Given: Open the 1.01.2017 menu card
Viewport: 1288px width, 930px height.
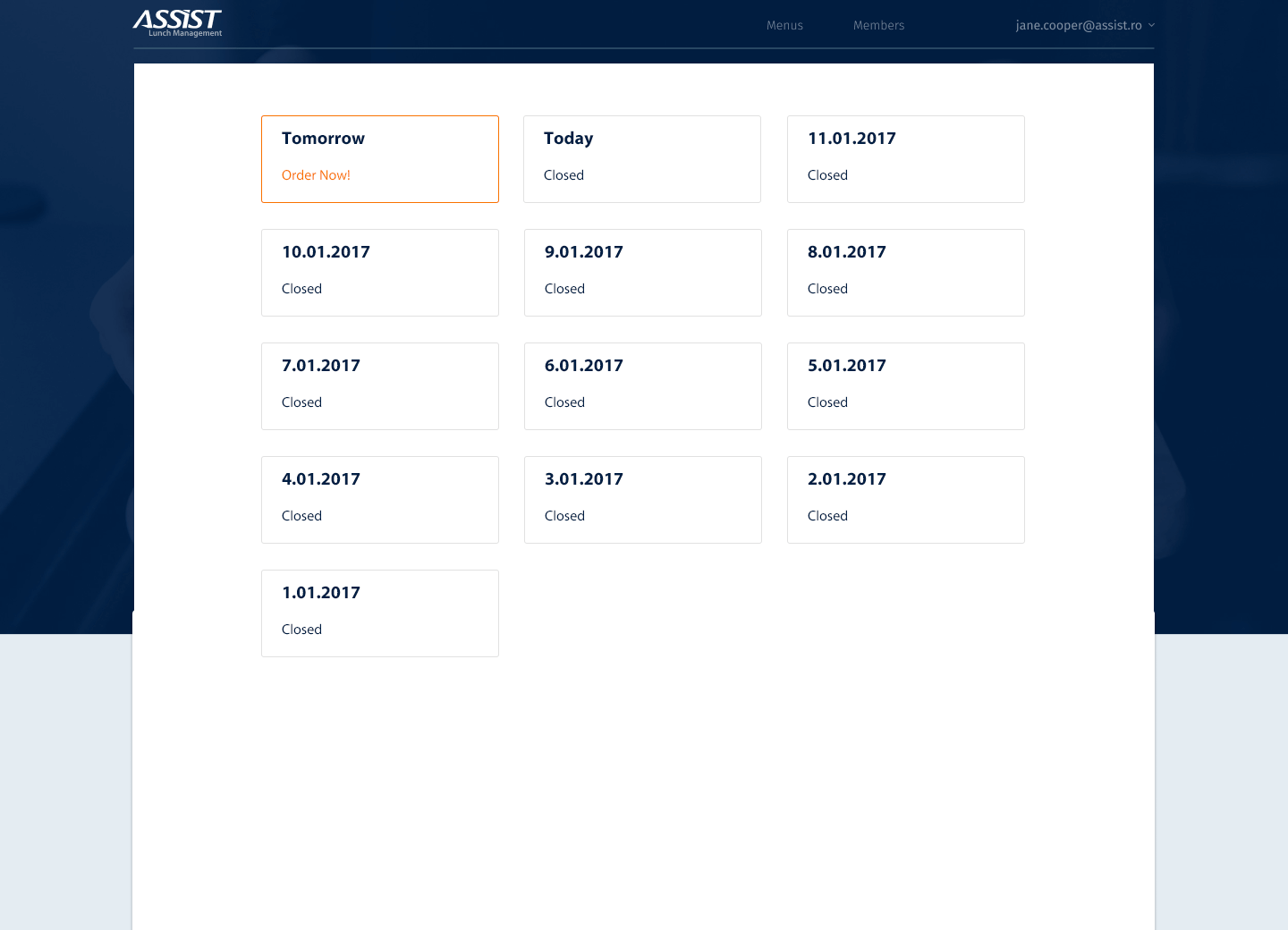Looking at the screenshot, I should (x=380, y=613).
